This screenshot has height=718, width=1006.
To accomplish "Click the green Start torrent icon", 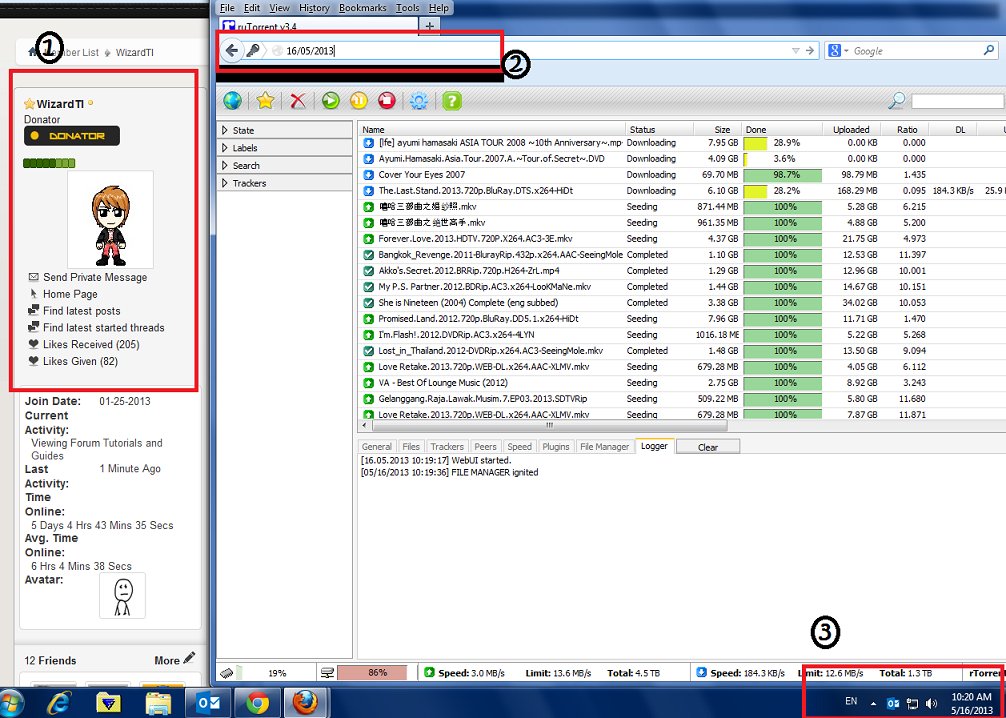I will [x=330, y=100].
